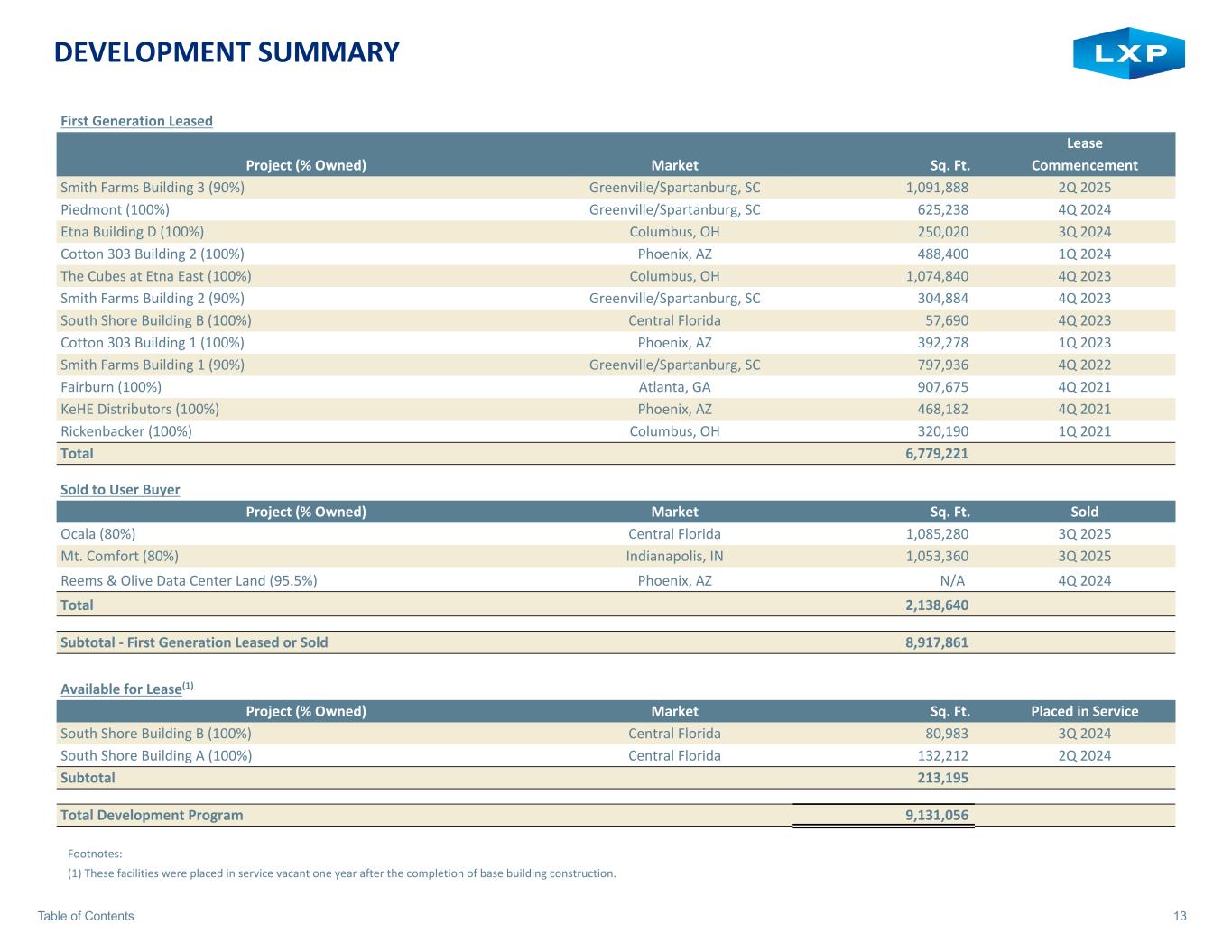1232x952 pixels.
Task: Select the "2Q 2025" lease commencement date
Action: coord(1084,188)
